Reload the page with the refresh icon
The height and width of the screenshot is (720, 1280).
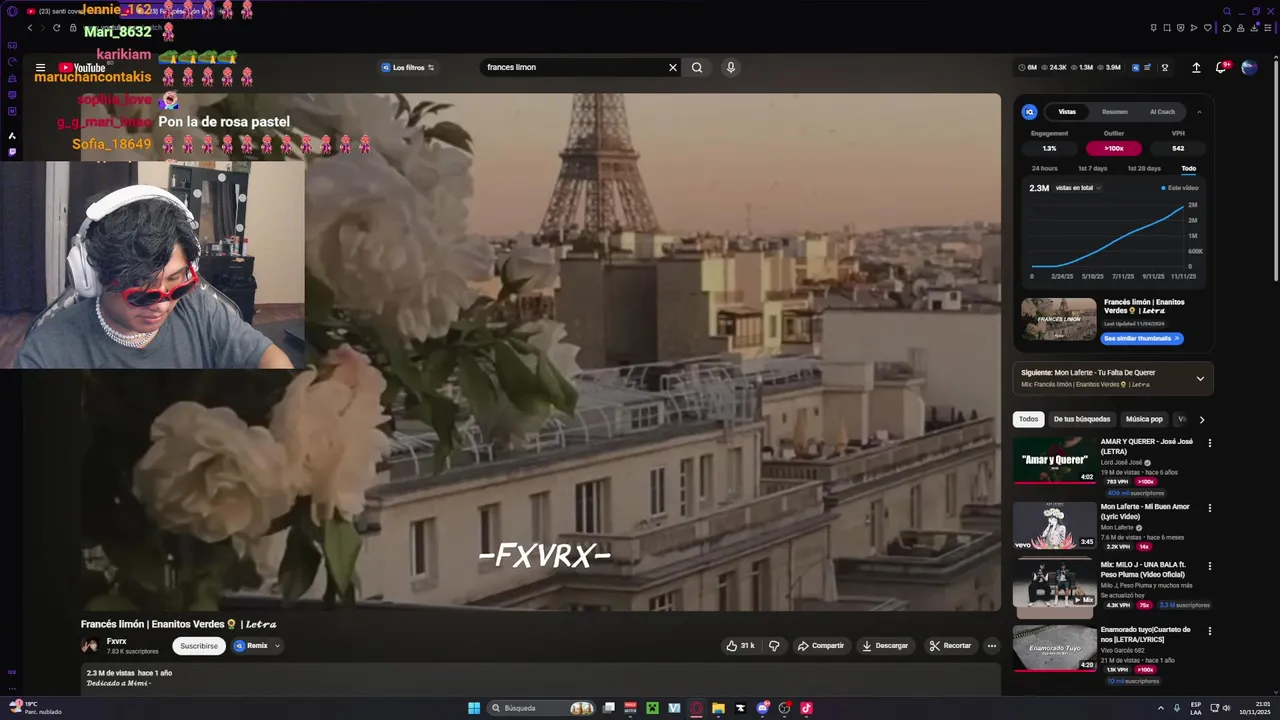(56, 28)
